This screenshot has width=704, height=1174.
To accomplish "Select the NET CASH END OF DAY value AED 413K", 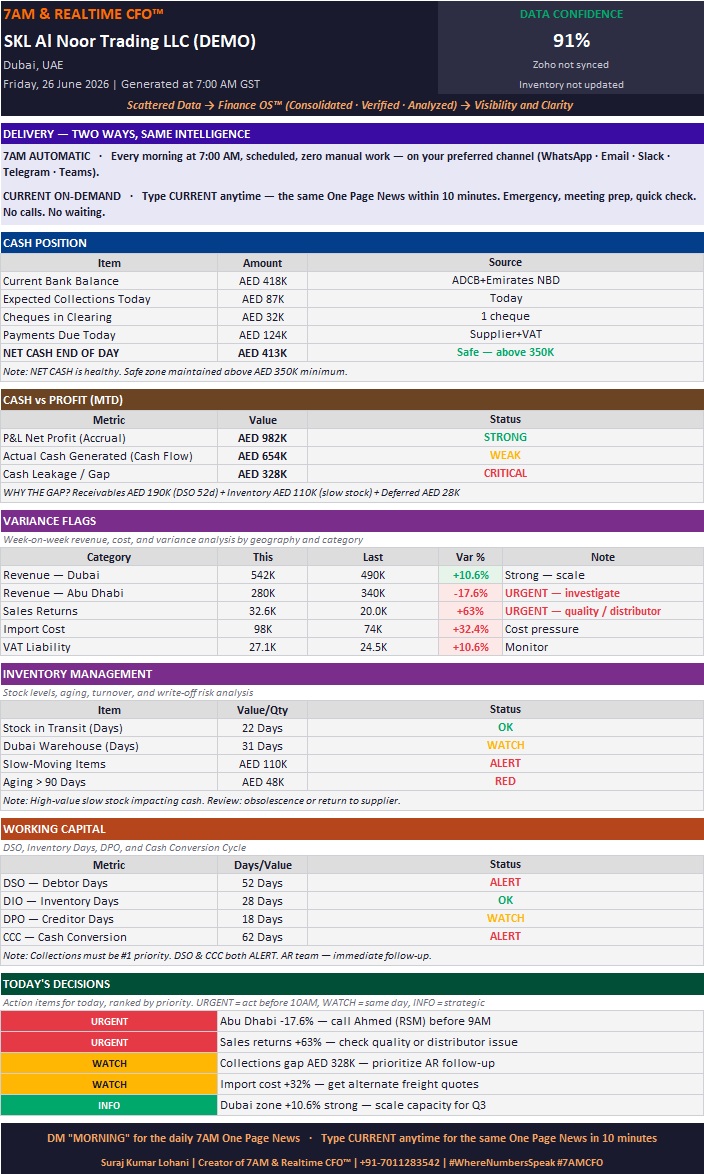I will [262, 353].
